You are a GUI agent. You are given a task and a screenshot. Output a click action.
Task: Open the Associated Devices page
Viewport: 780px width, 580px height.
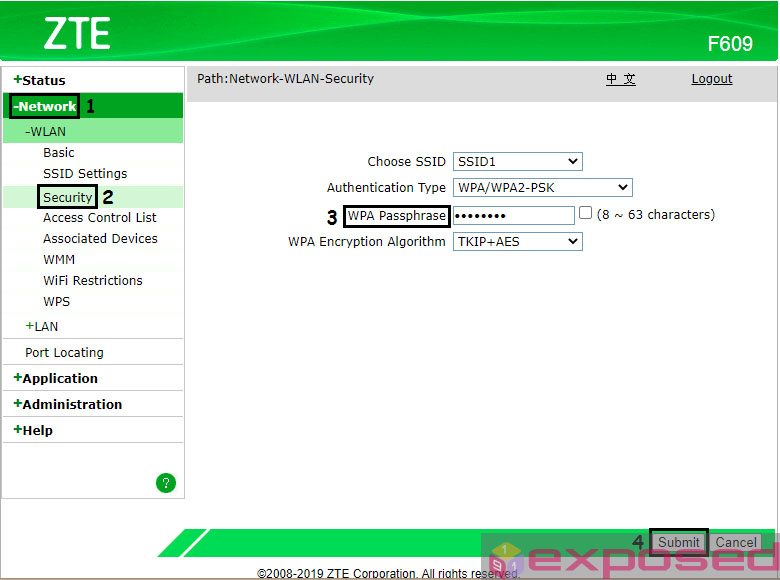point(100,239)
